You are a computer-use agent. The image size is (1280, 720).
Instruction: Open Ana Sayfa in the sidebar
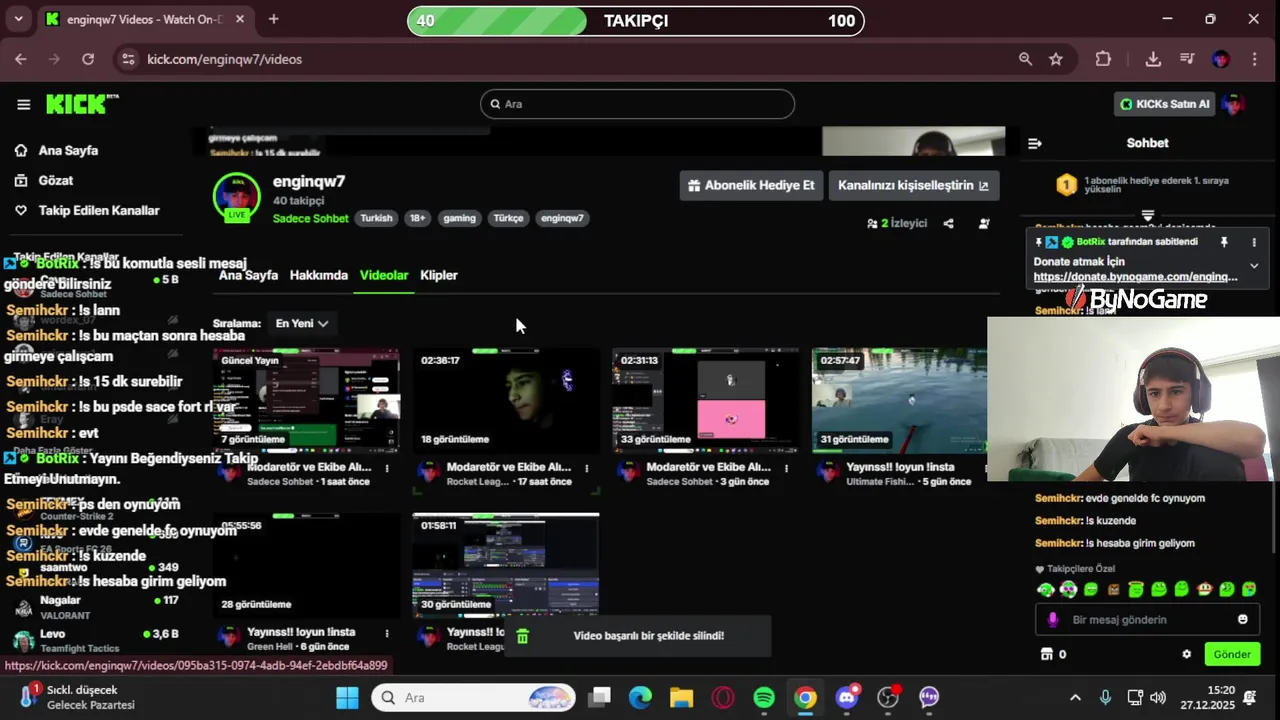coord(68,150)
